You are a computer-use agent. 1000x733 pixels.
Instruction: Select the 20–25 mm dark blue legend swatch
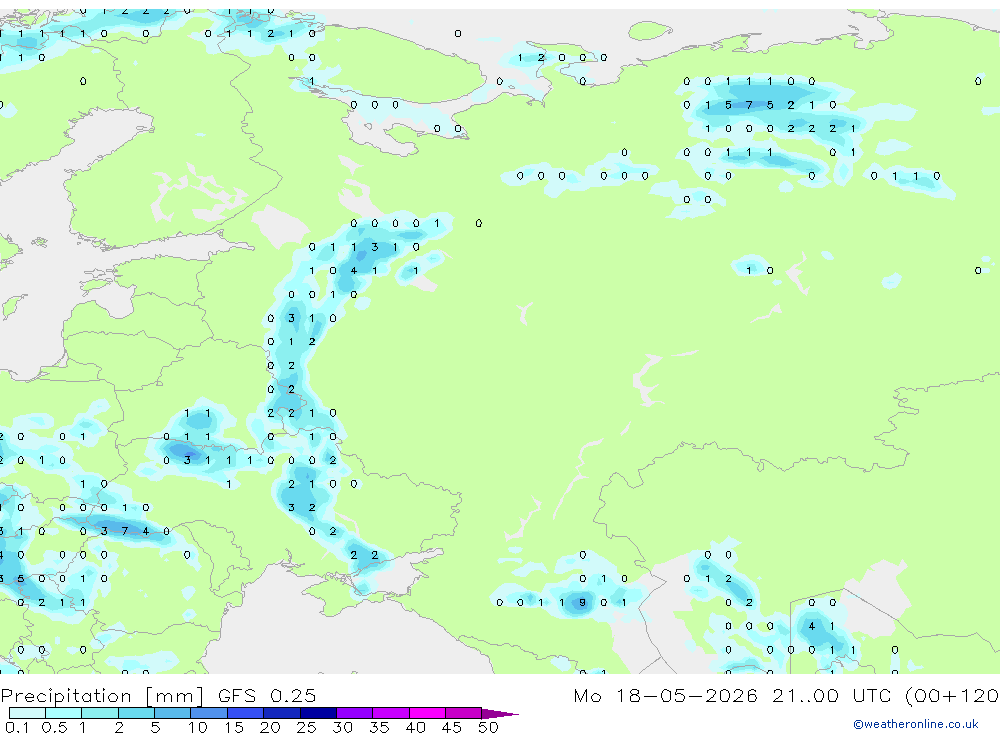pos(282,713)
